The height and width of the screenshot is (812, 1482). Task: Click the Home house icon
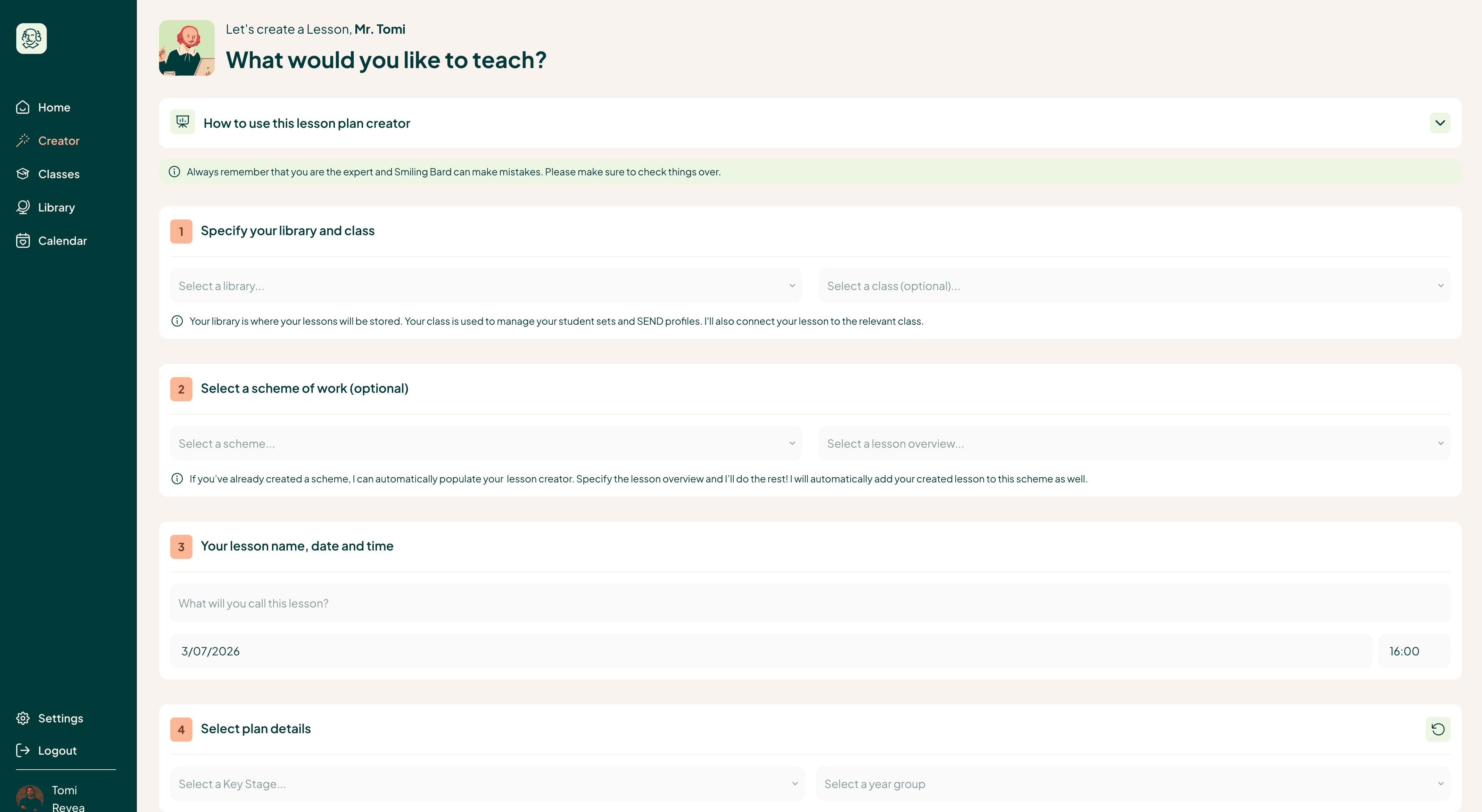23,108
